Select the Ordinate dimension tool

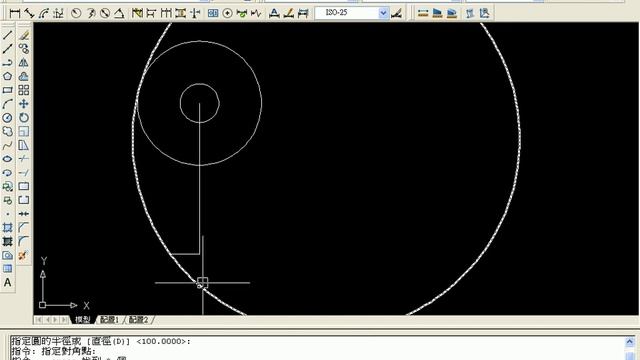click(x=58, y=13)
